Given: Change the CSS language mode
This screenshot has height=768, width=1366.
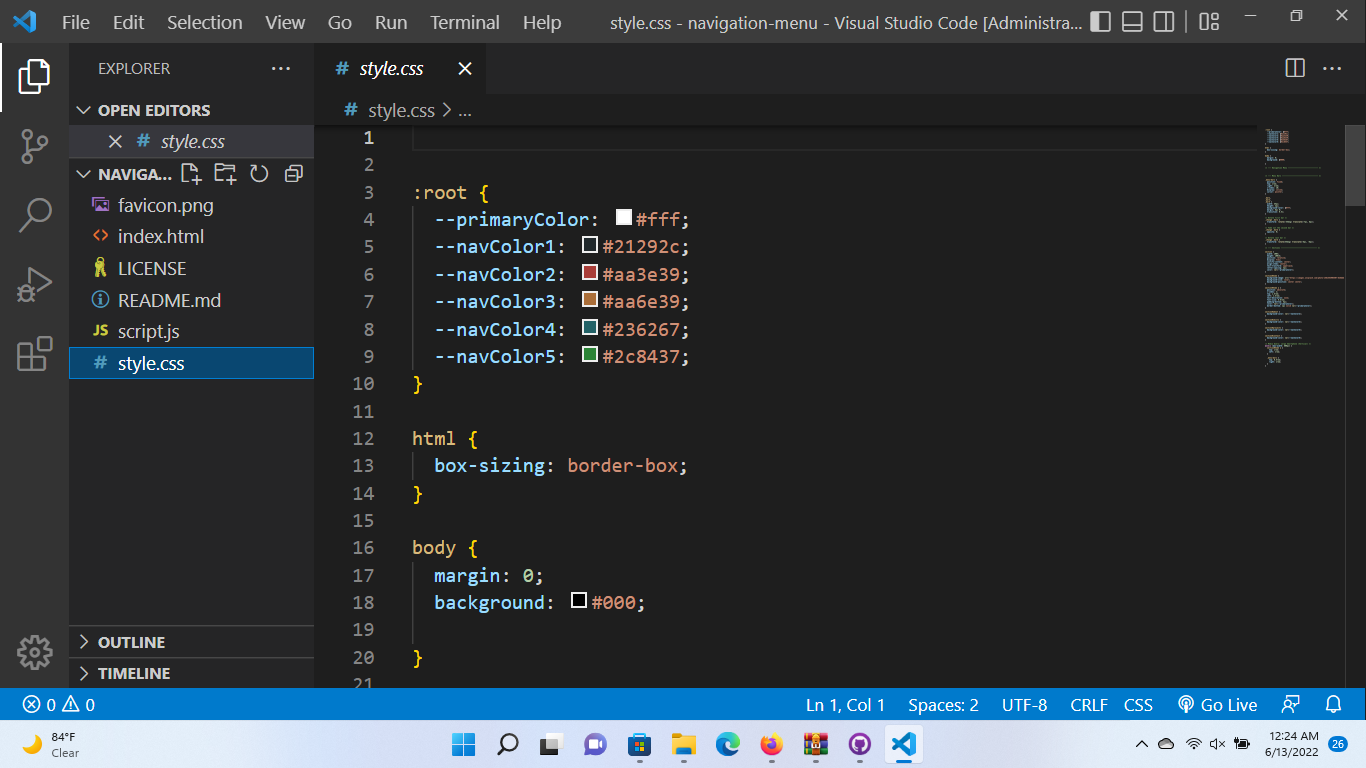Looking at the screenshot, I should click(1138, 704).
